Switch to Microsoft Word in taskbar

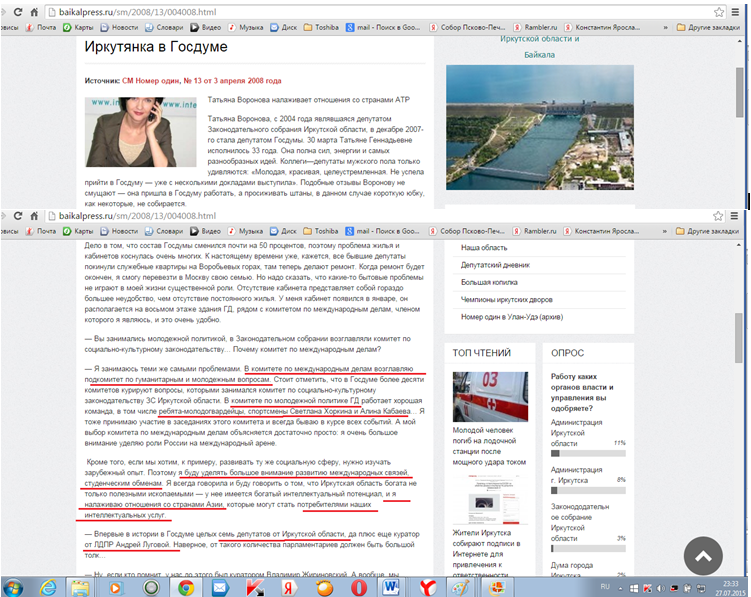click(x=392, y=587)
